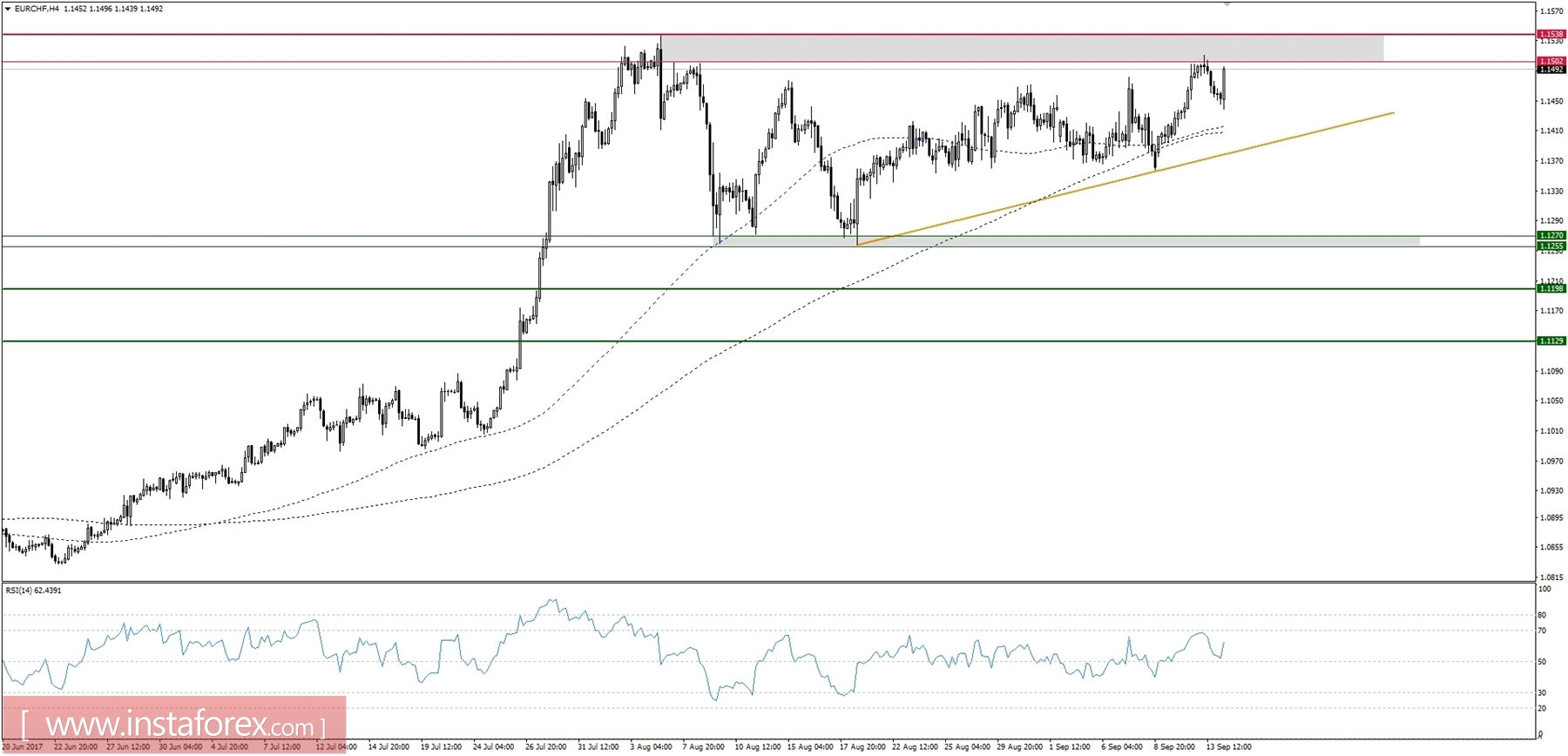Screen dimensions: 1568x756
Task: Click the RSI scale value 70
Action: (1543, 631)
